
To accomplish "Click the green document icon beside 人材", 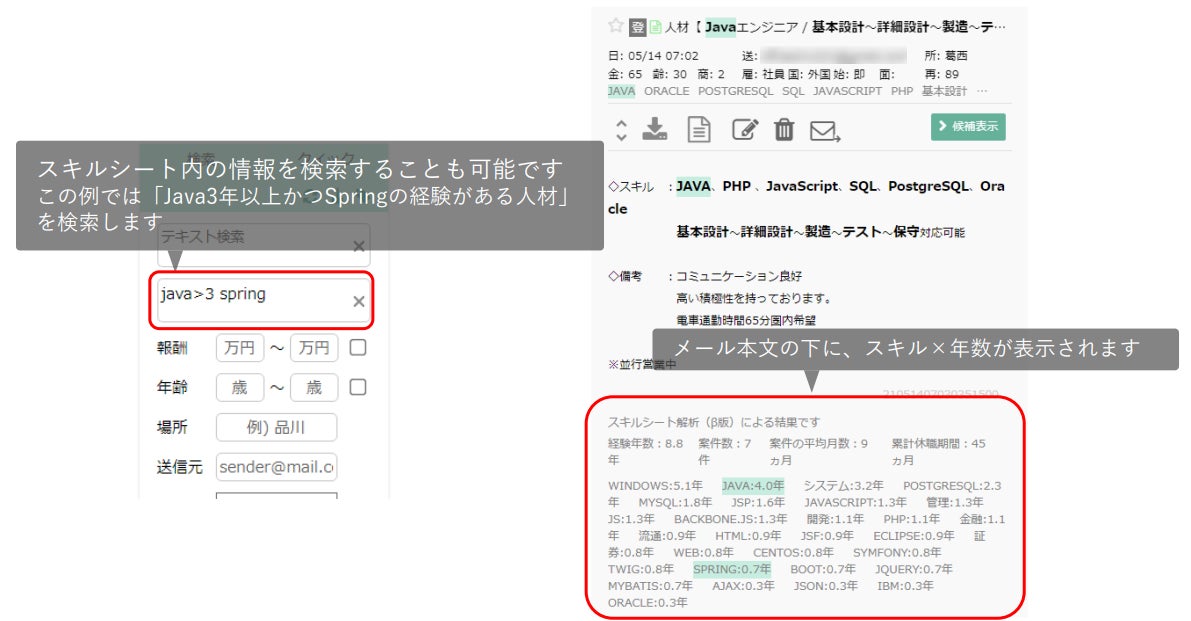I will pos(655,27).
